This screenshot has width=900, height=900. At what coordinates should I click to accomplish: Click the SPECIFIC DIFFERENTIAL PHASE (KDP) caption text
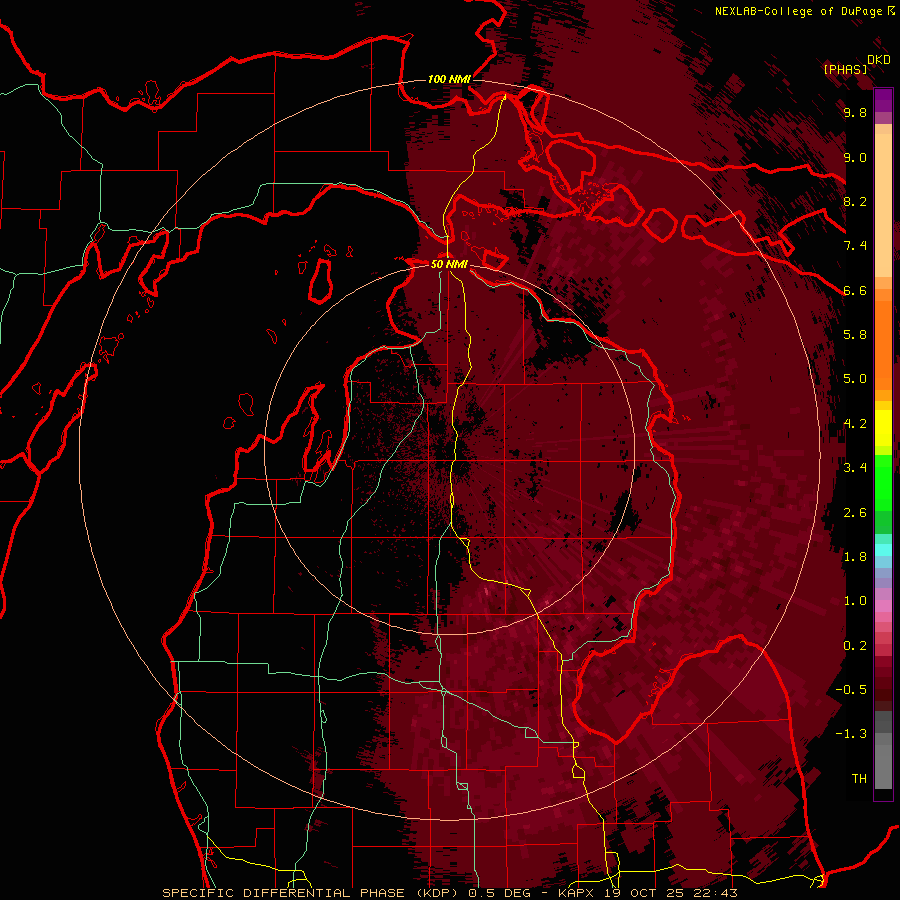(313, 893)
